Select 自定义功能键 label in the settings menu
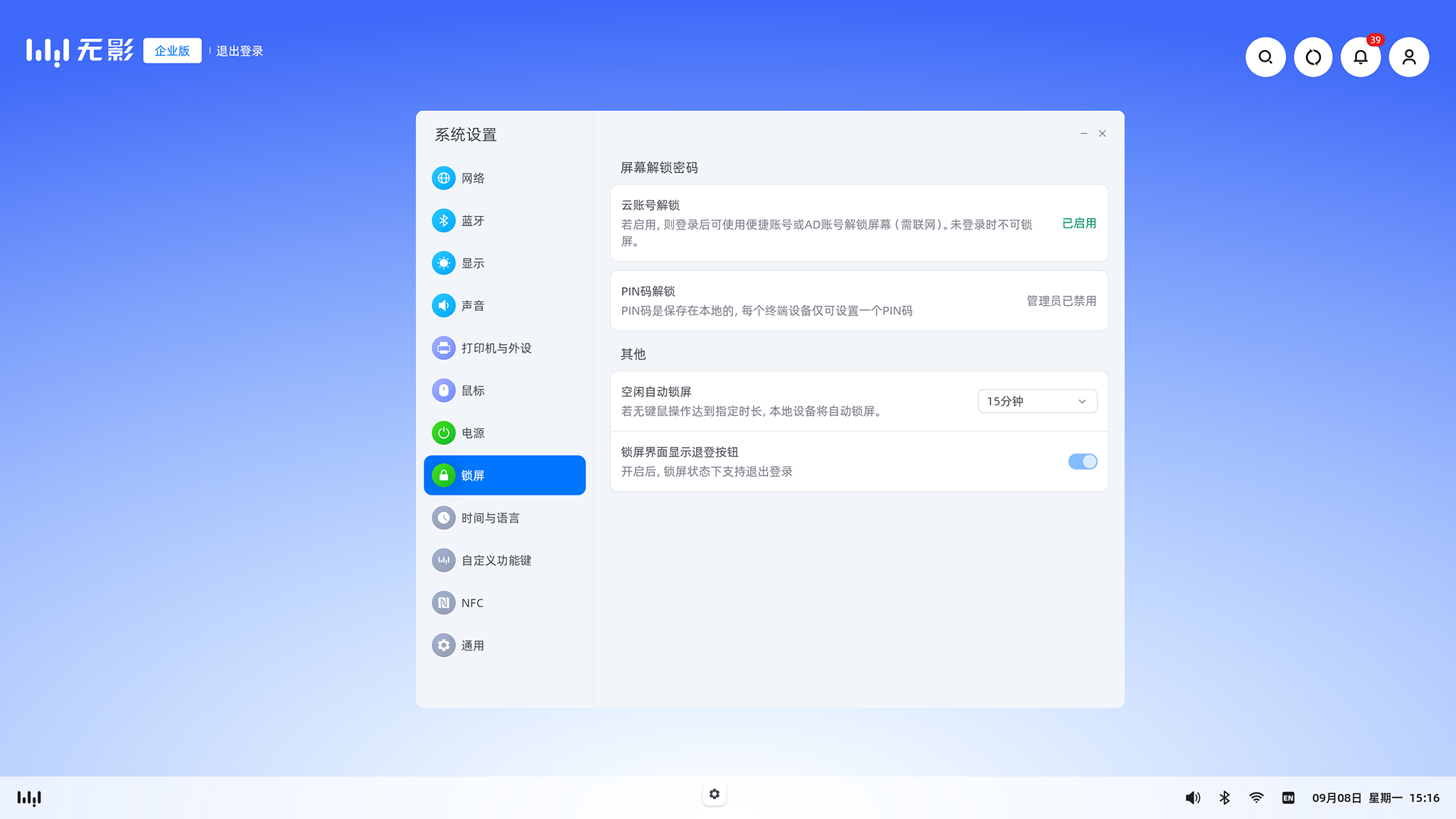Viewport: 1456px width, 819px height. pos(496,560)
